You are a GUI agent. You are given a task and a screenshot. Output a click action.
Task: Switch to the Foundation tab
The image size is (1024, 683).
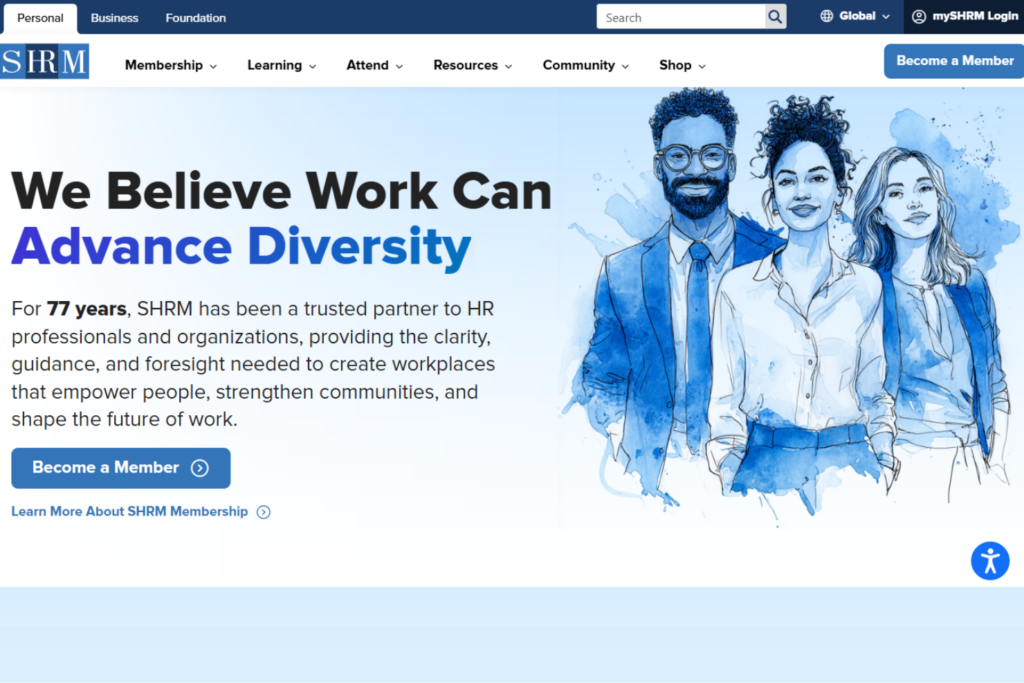(x=195, y=18)
